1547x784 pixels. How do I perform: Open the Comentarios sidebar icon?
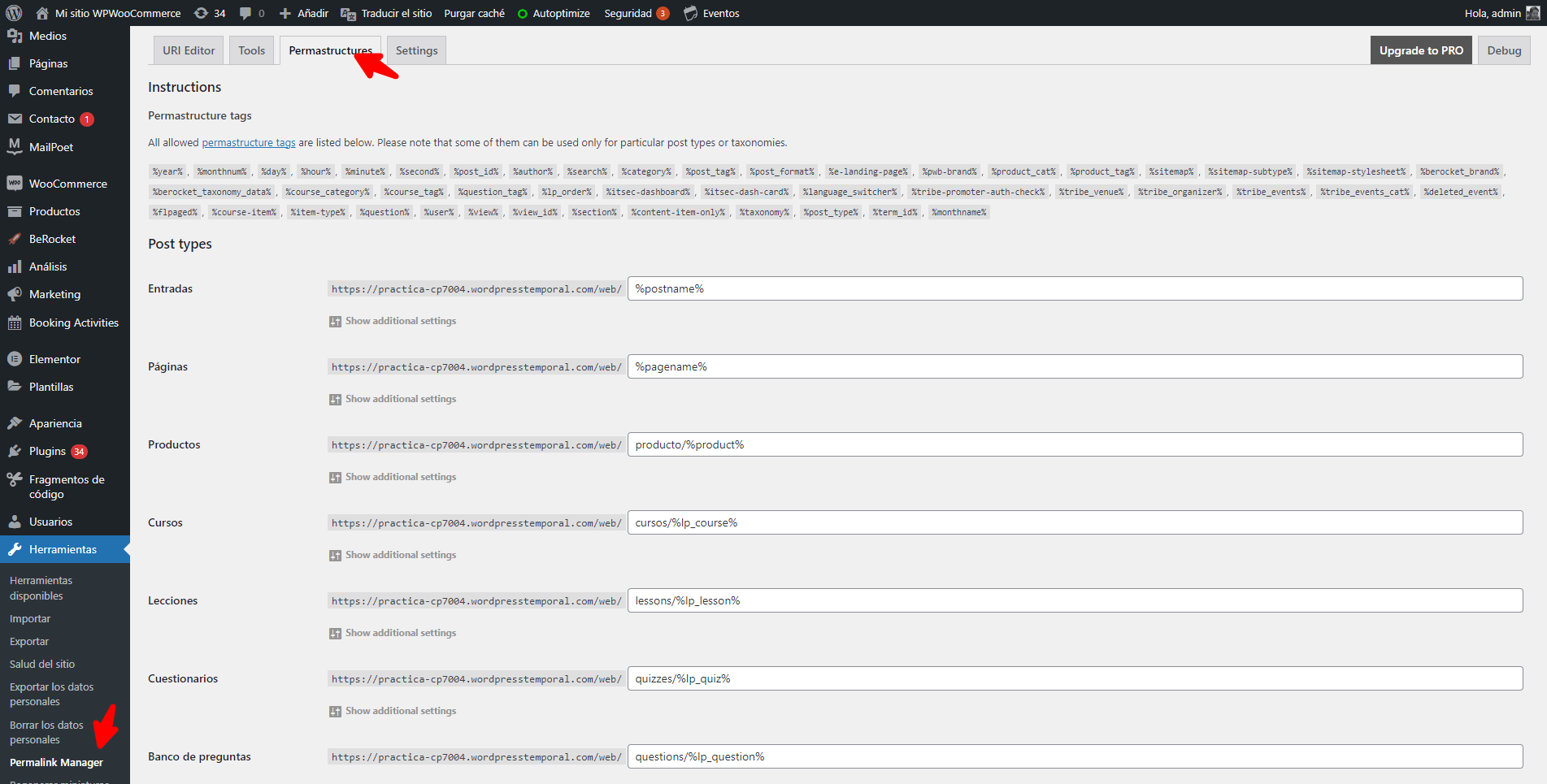(15, 91)
